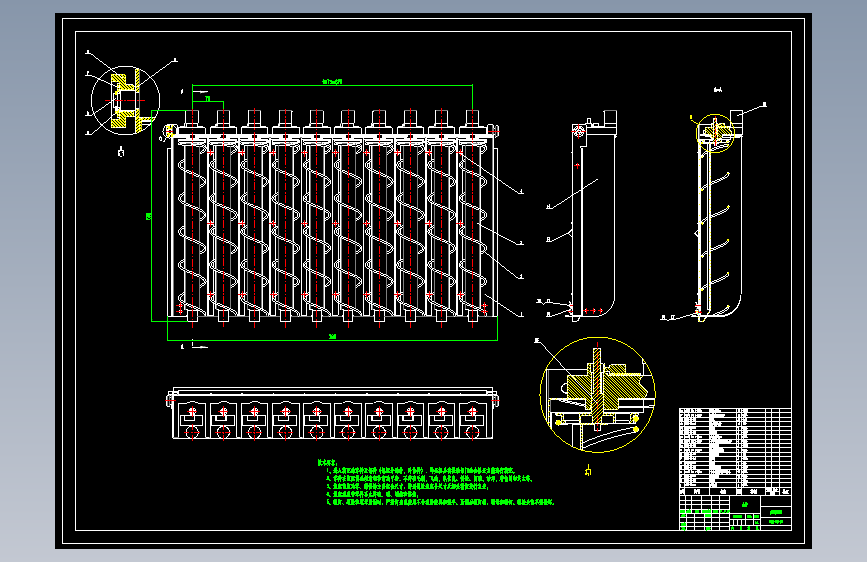The height and width of the screenshot is (562, 867).
Task: Click the hatched detail circle at top left
Action: (126, 101)
